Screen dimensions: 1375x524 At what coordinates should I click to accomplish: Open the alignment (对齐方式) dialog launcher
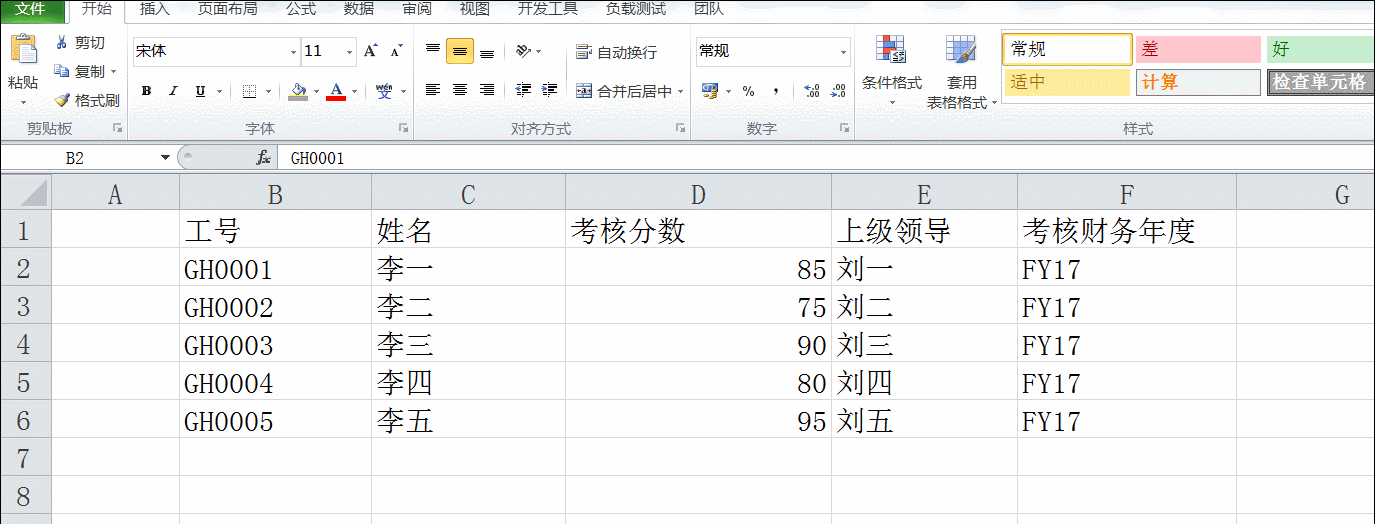point(680,128)
